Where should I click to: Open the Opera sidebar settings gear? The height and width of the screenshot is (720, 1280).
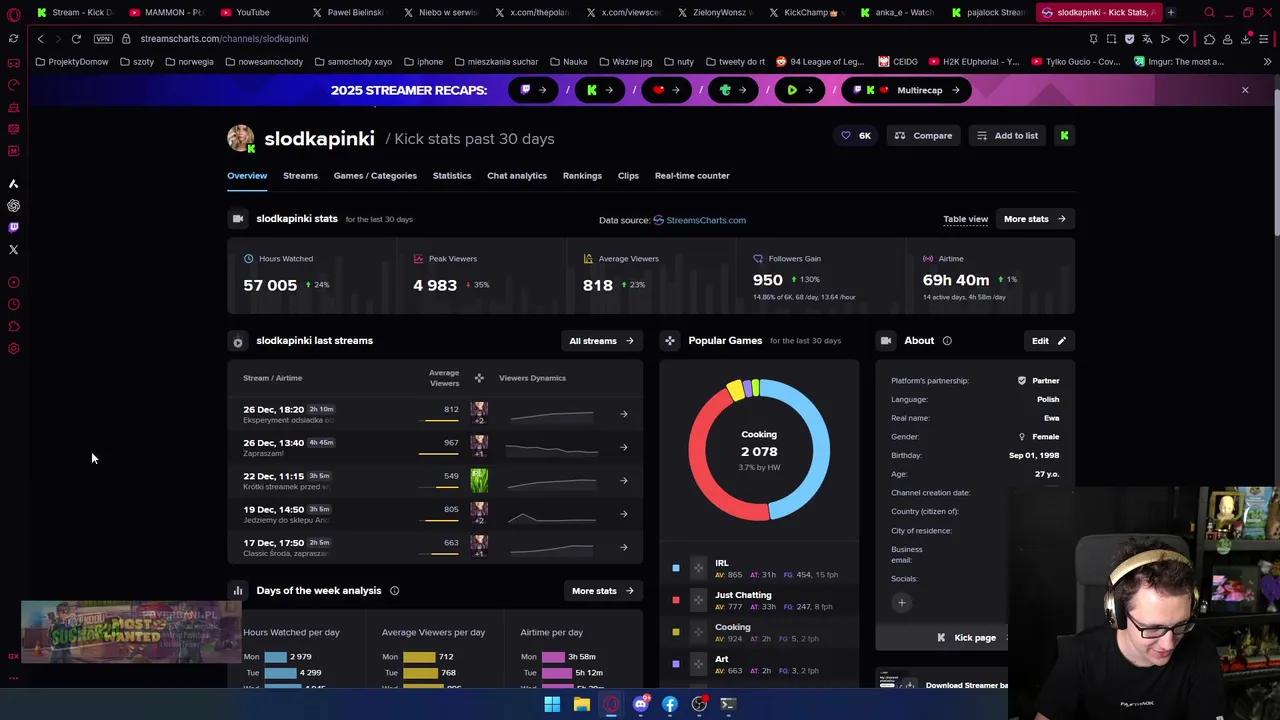[x=13, y=349]
